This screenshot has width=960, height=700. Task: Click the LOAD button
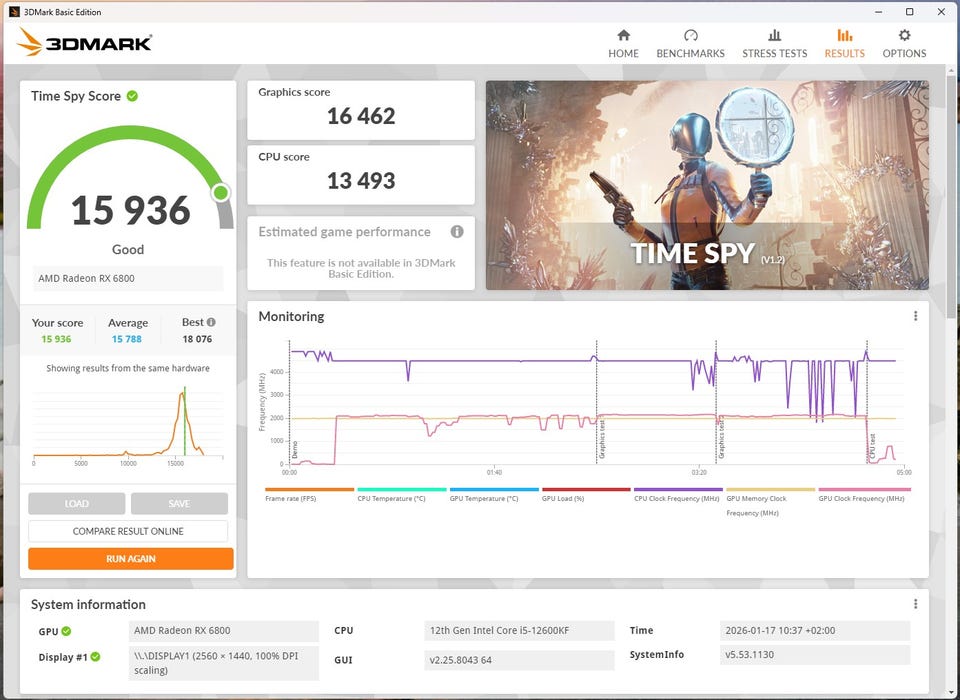point(77,503)
